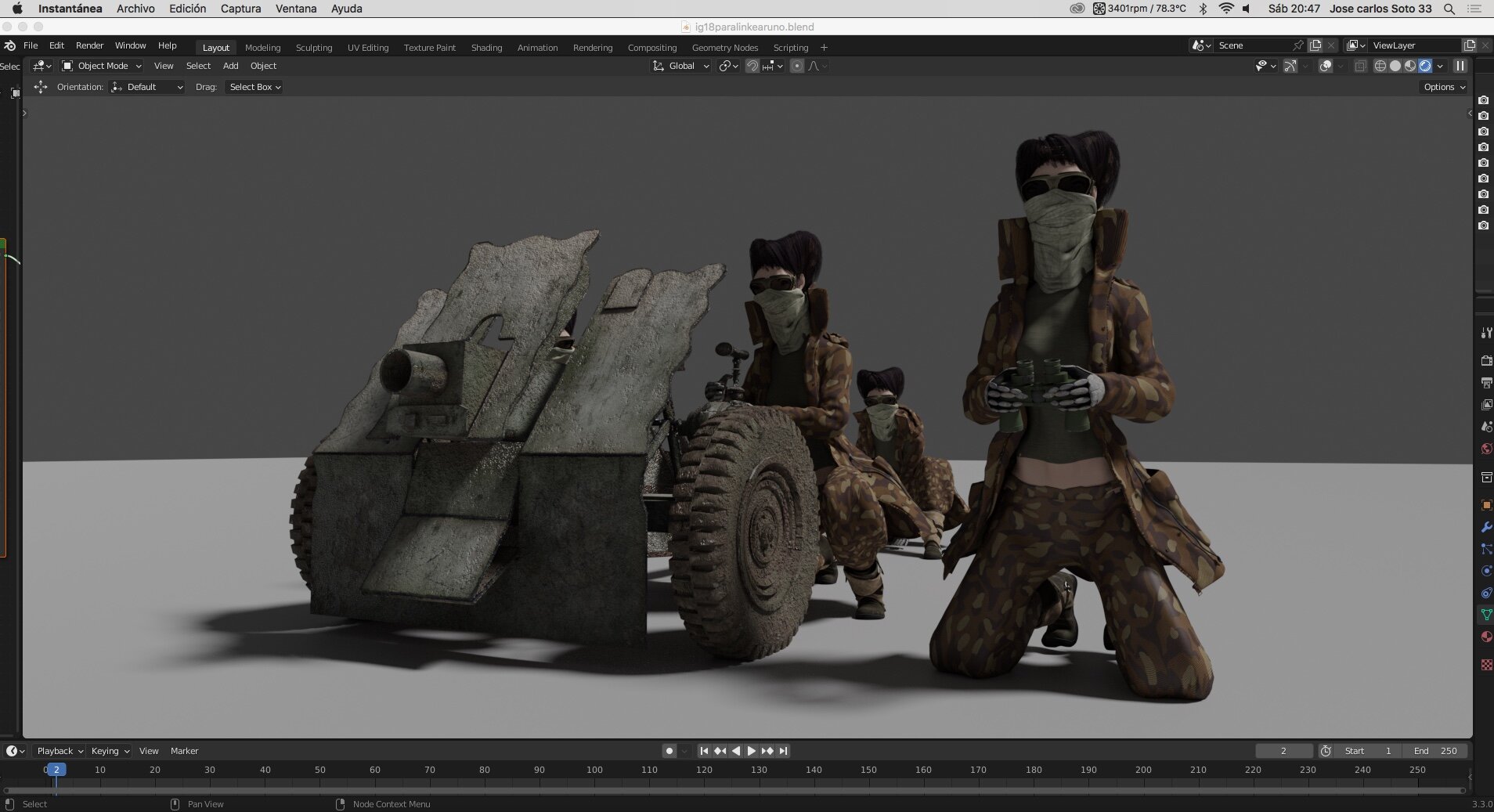The width and height of the screenshot is (1494, 812).
Task: Expand the Global transform orientation dropdown
Action: point(681,66)
